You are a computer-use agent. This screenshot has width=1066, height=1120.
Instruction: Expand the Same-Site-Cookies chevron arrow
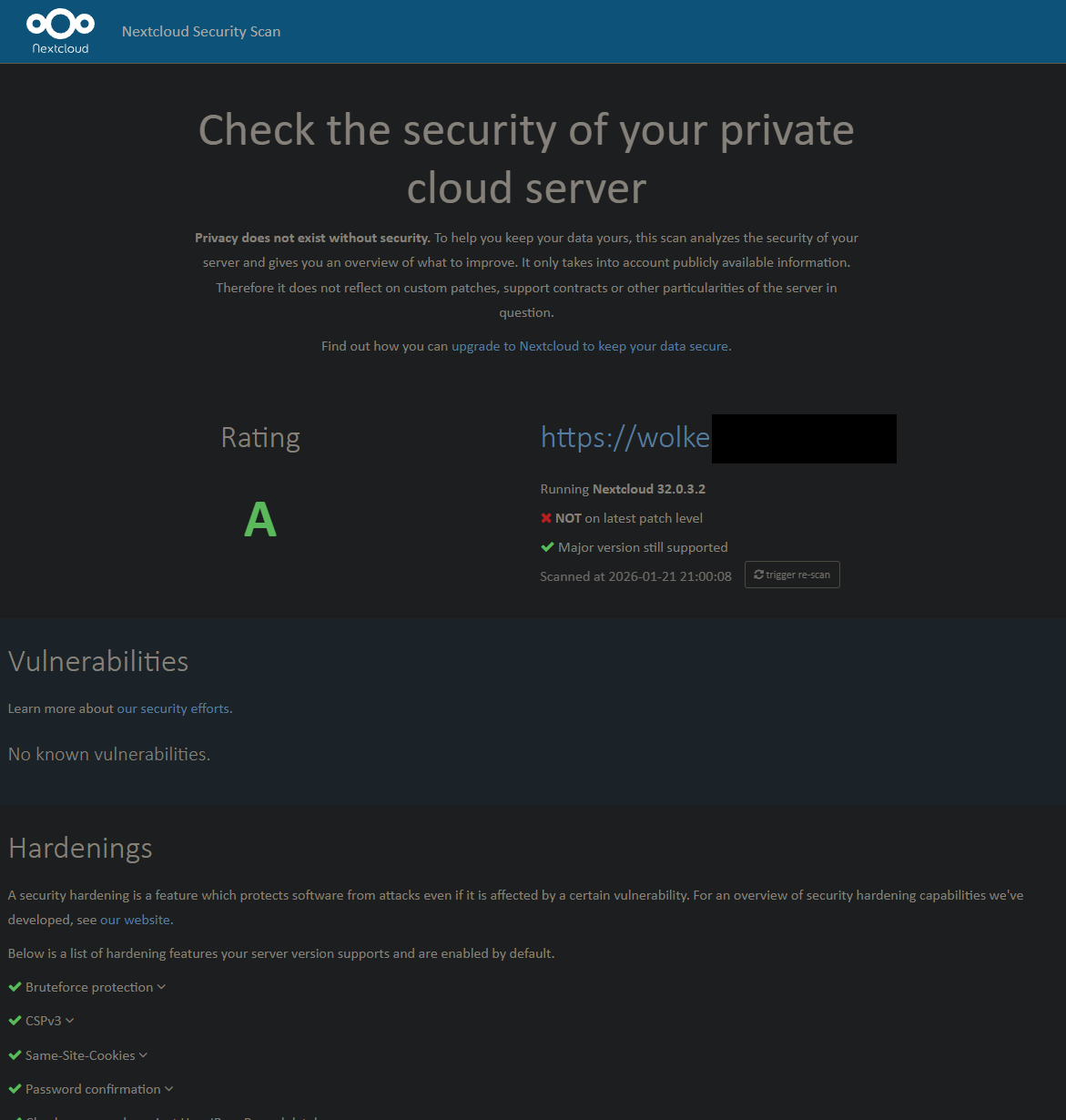tap(143, 1055)
